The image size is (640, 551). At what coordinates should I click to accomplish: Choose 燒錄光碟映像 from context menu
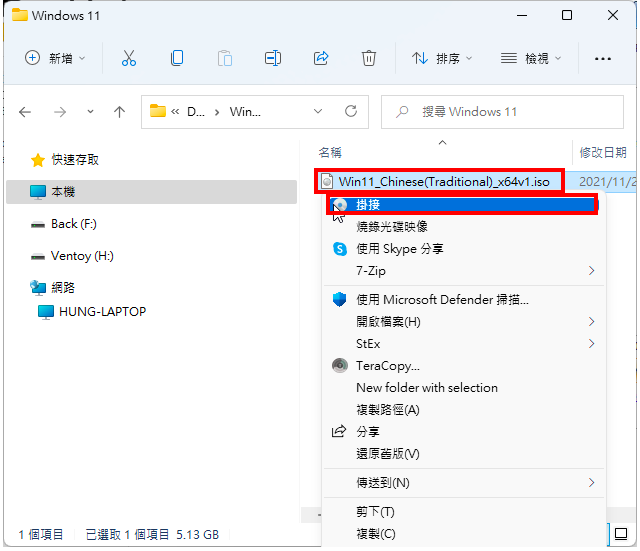point(464,227)
